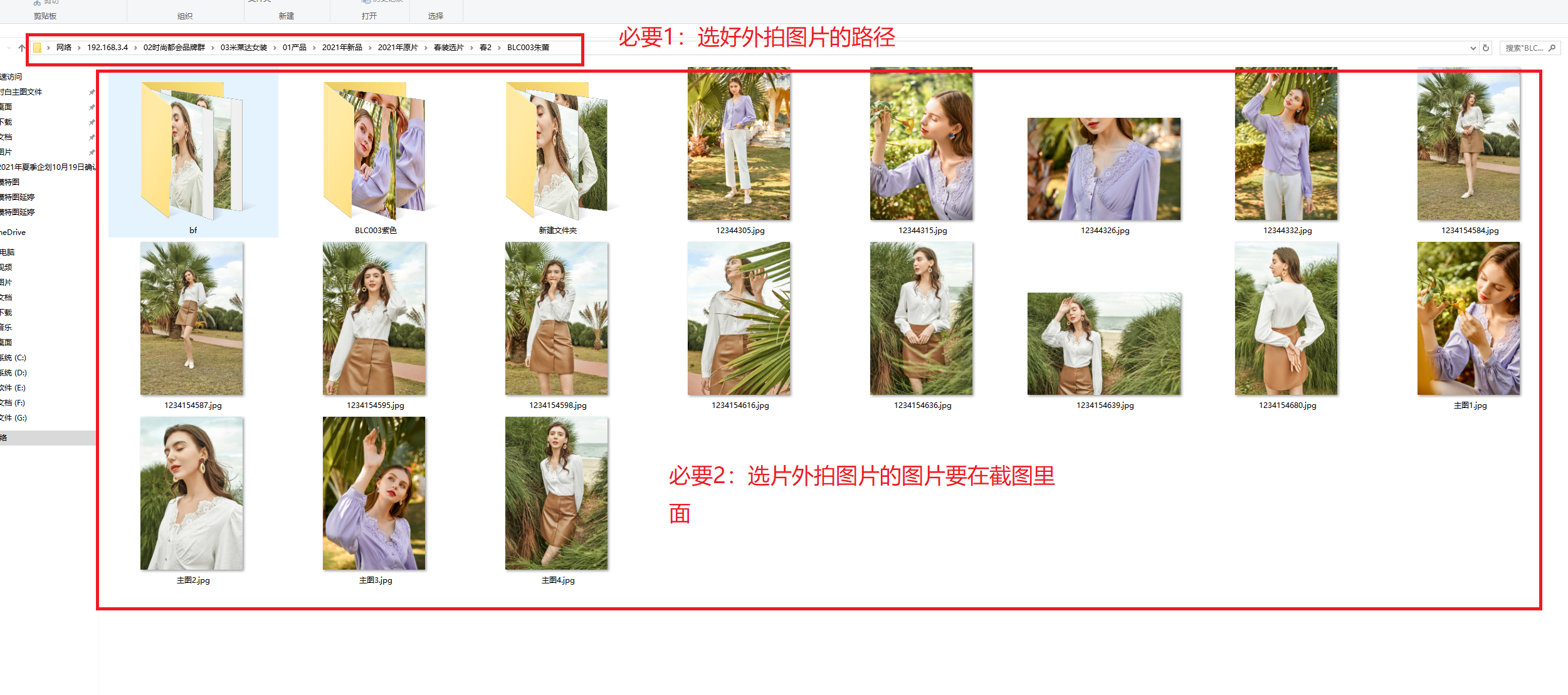This screenshot has width=1568, height=695.
Task: Go to 2021年新品 in breadcrumb path
Action: tap(342, 48)
